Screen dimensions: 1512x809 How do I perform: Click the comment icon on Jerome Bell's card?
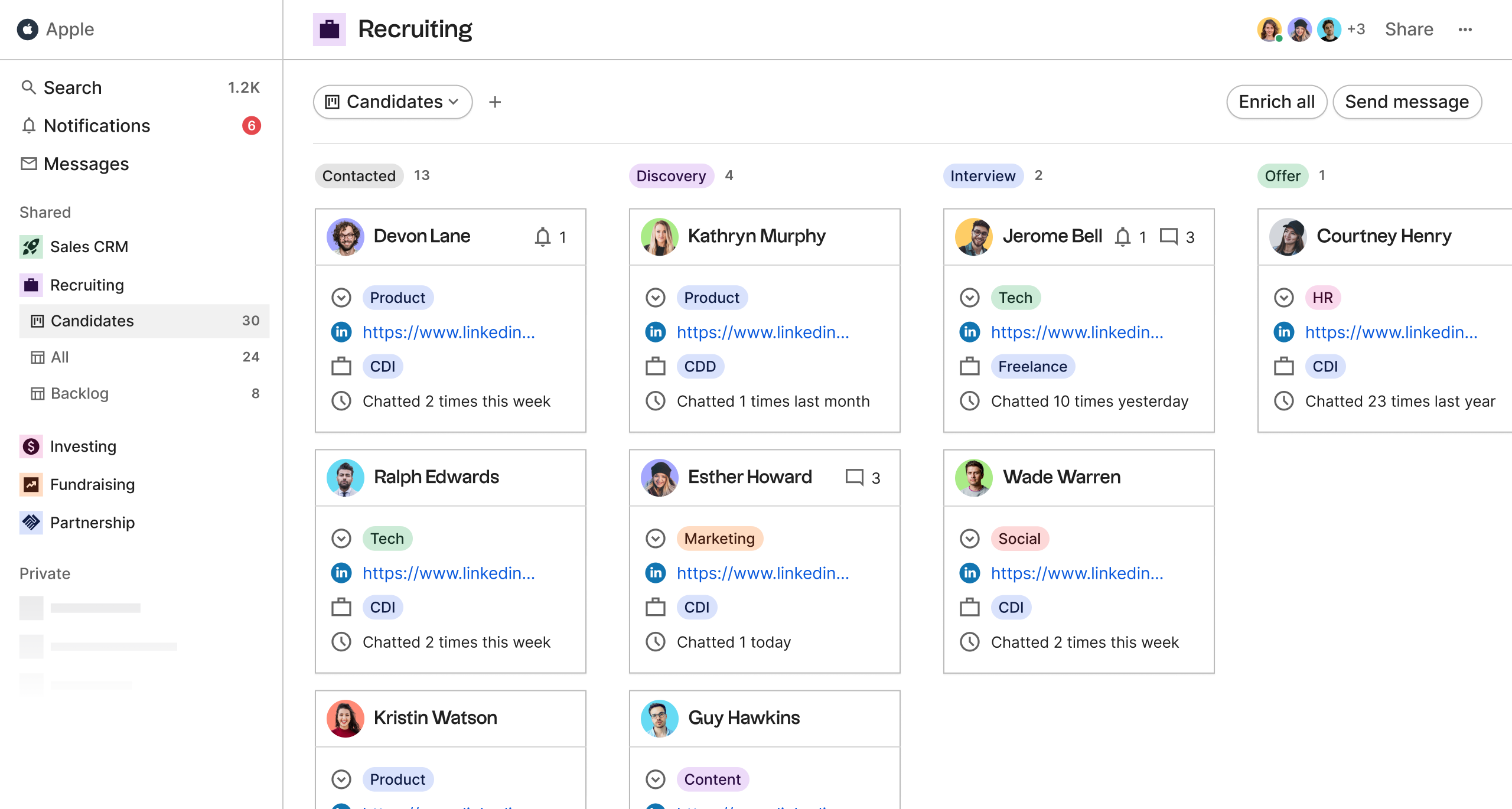1168,237
